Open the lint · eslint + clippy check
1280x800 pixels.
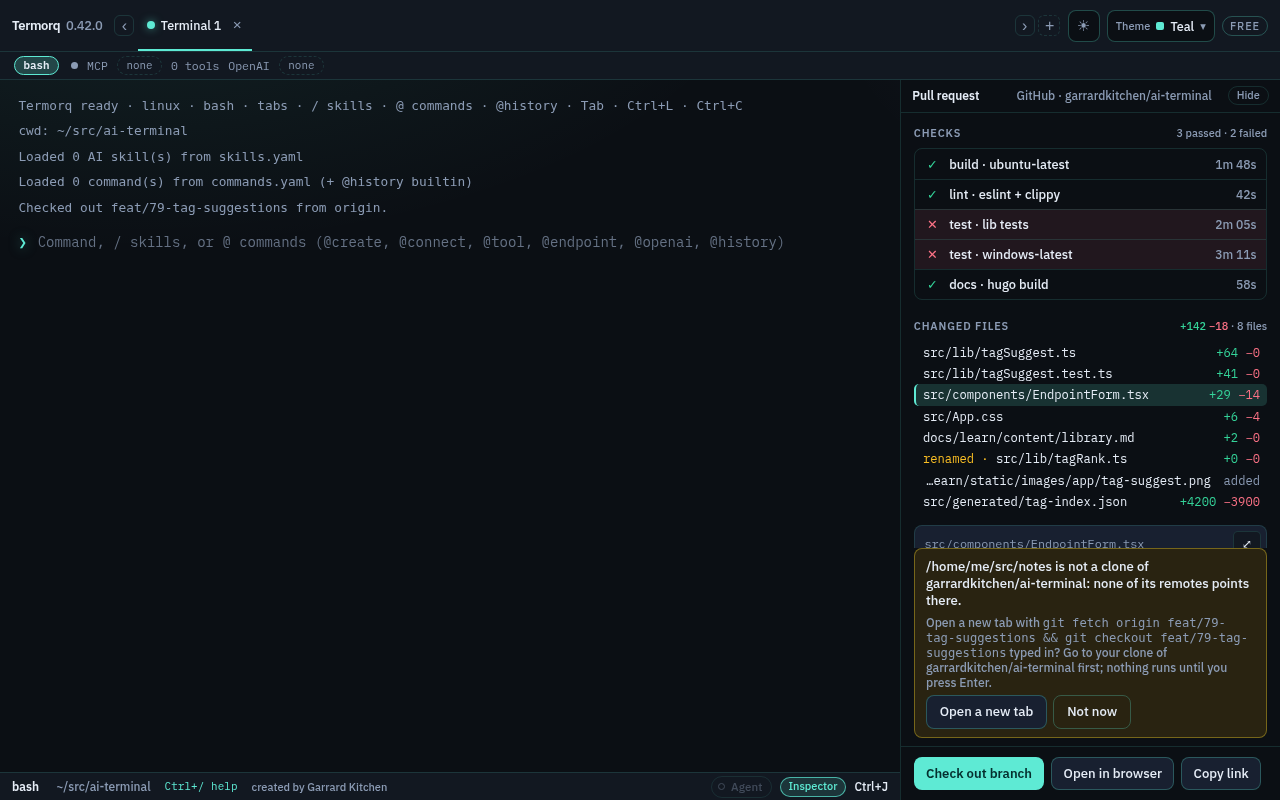[1090, 195]
